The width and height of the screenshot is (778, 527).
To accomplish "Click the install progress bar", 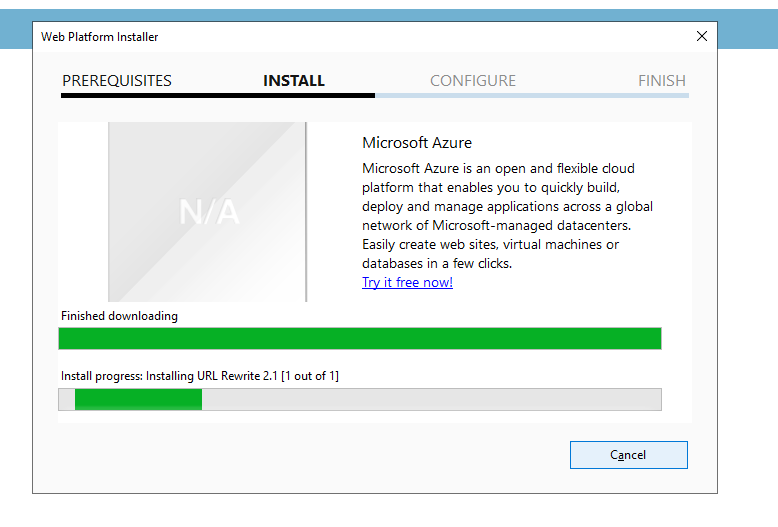I will 360,399.
